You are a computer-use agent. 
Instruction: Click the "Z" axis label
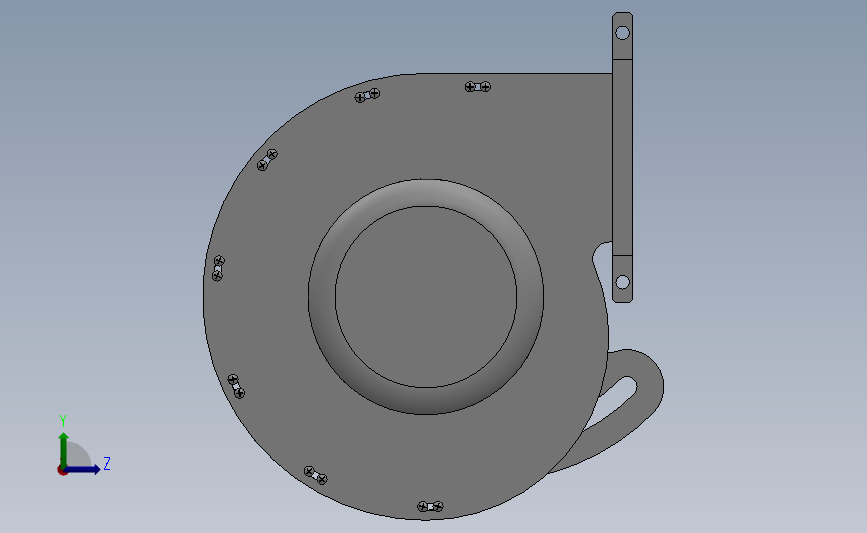[x=107, y=463]
